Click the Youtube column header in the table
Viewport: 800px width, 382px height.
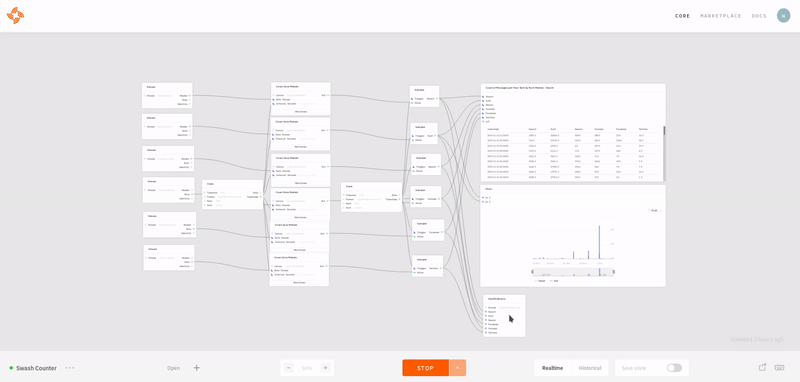pos(598,130)
